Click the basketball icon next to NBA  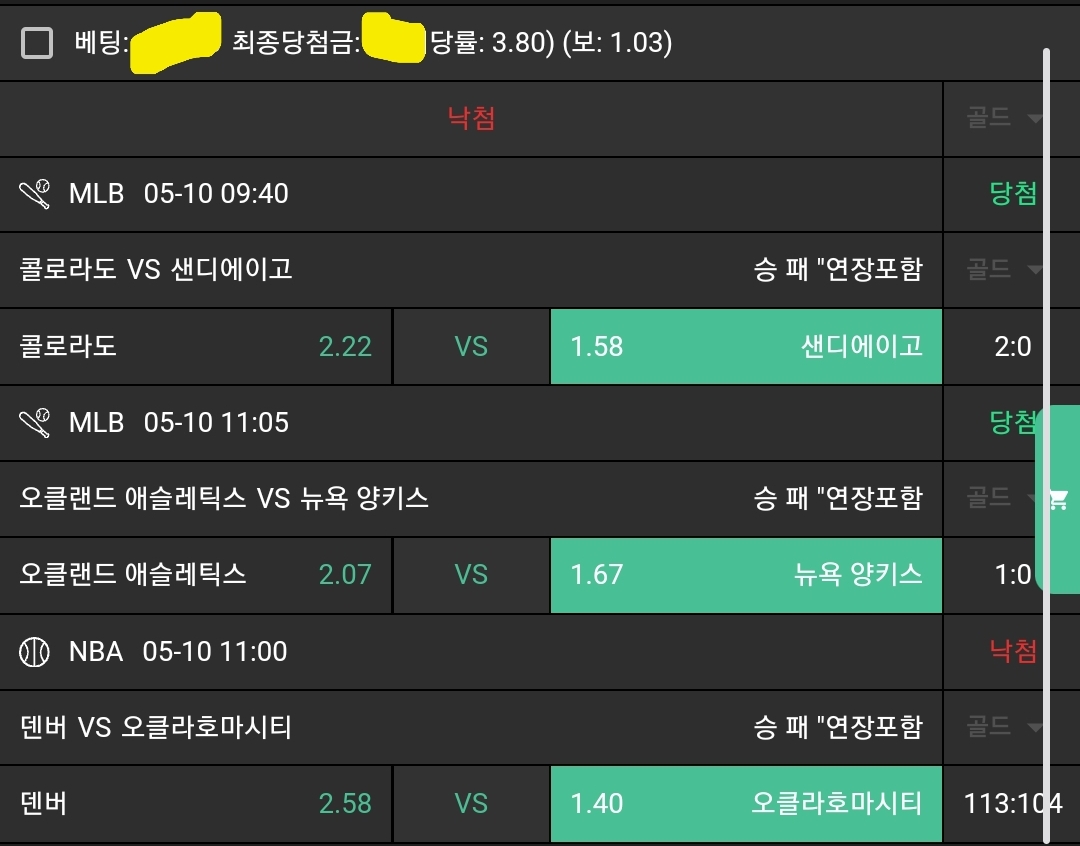[x=35, y=652]
